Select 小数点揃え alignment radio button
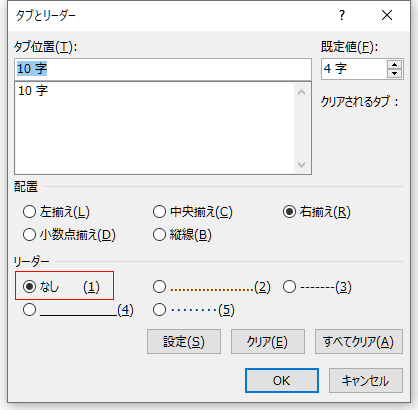Image resolution: width=418 pixels, height=410 pixels. (x=29, y=234)
